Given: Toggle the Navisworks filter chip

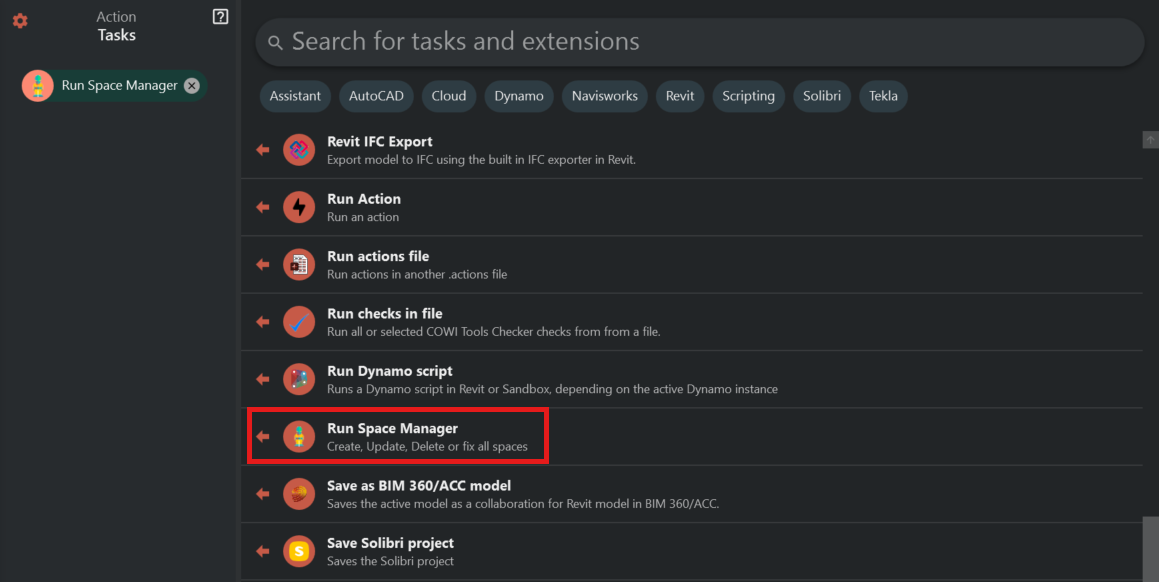Looking at the screenshot, I should pos(604,96).
